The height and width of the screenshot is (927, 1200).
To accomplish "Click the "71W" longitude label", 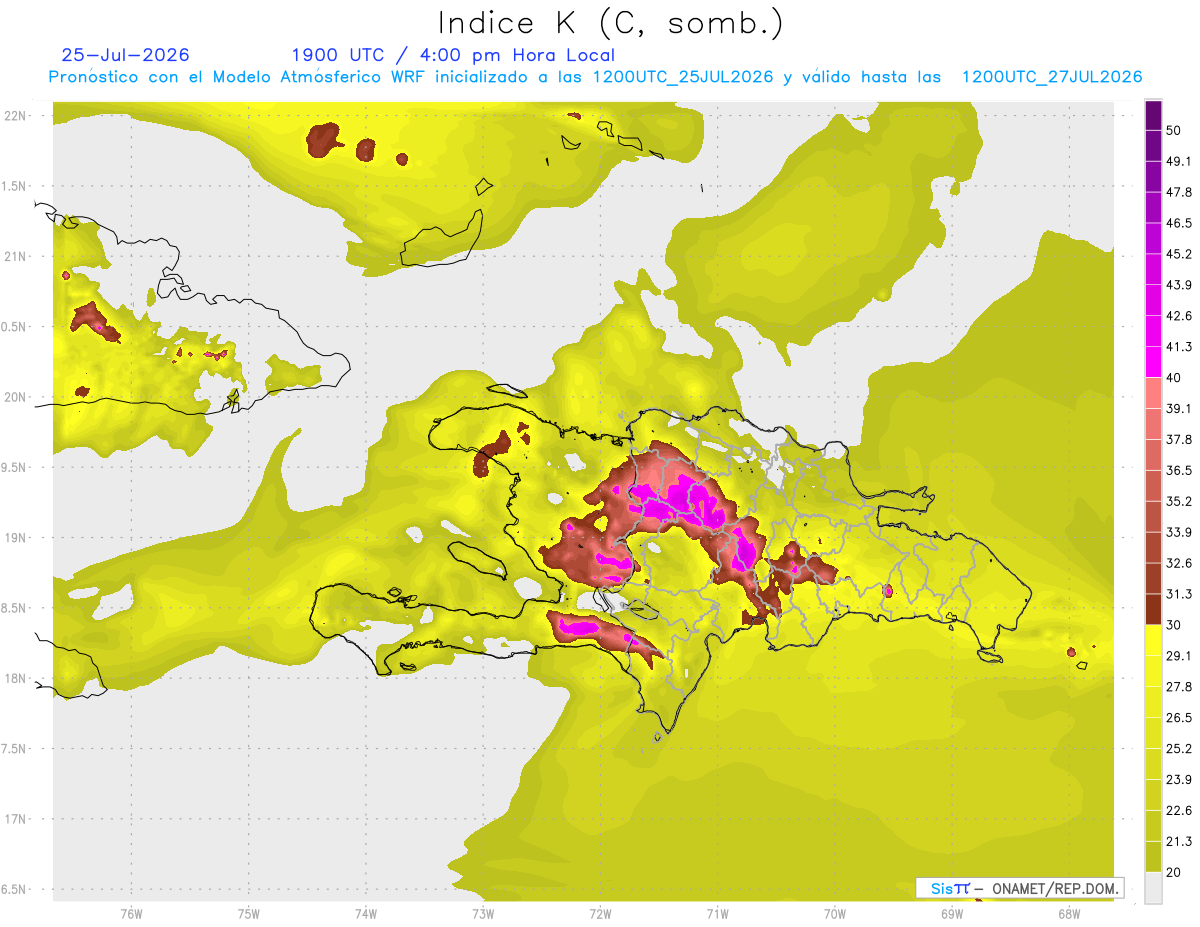I will (x=717, y=913).
